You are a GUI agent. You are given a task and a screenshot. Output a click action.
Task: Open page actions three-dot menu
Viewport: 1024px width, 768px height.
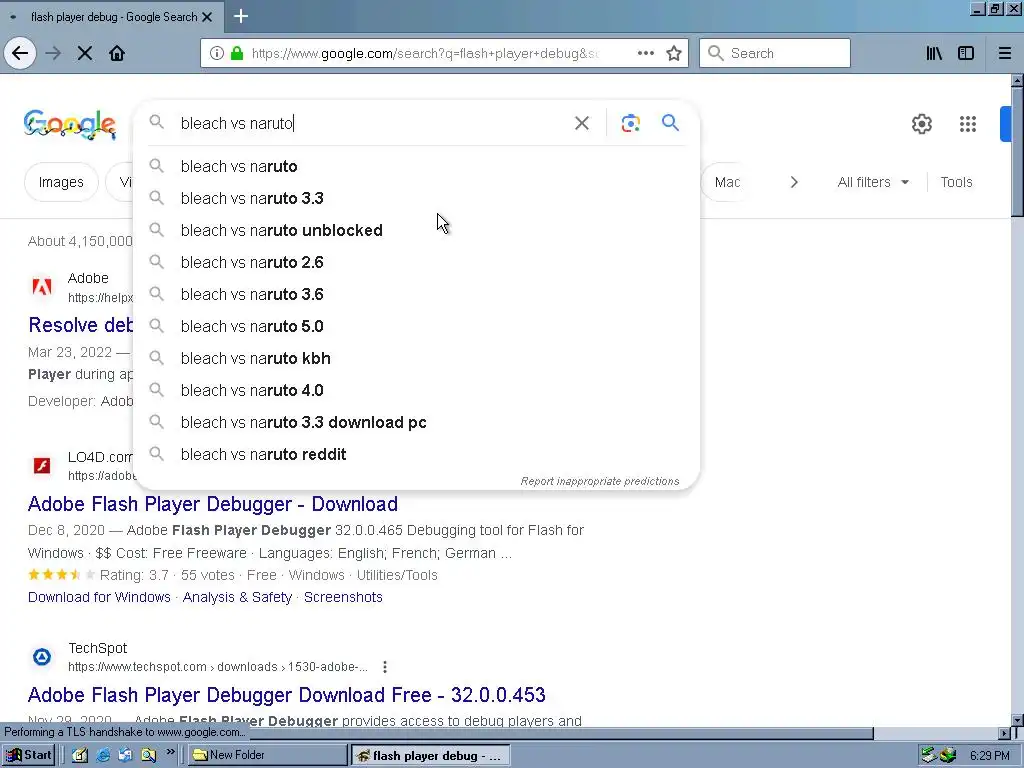[646, 53]
